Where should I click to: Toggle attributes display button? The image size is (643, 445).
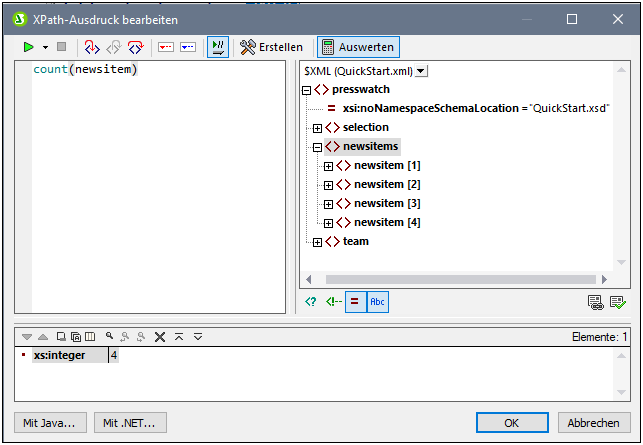(x=355, y=302)
